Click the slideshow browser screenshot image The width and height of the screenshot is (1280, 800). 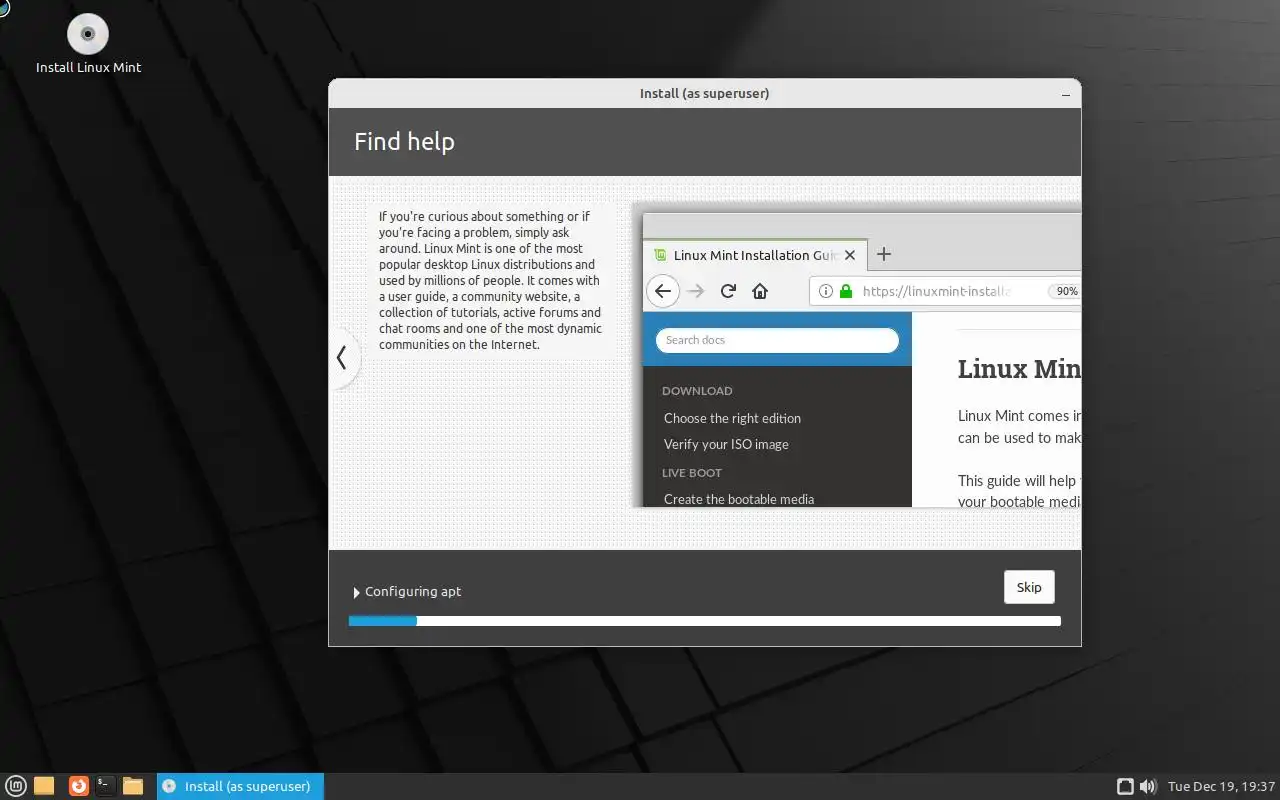pos(857,356)
